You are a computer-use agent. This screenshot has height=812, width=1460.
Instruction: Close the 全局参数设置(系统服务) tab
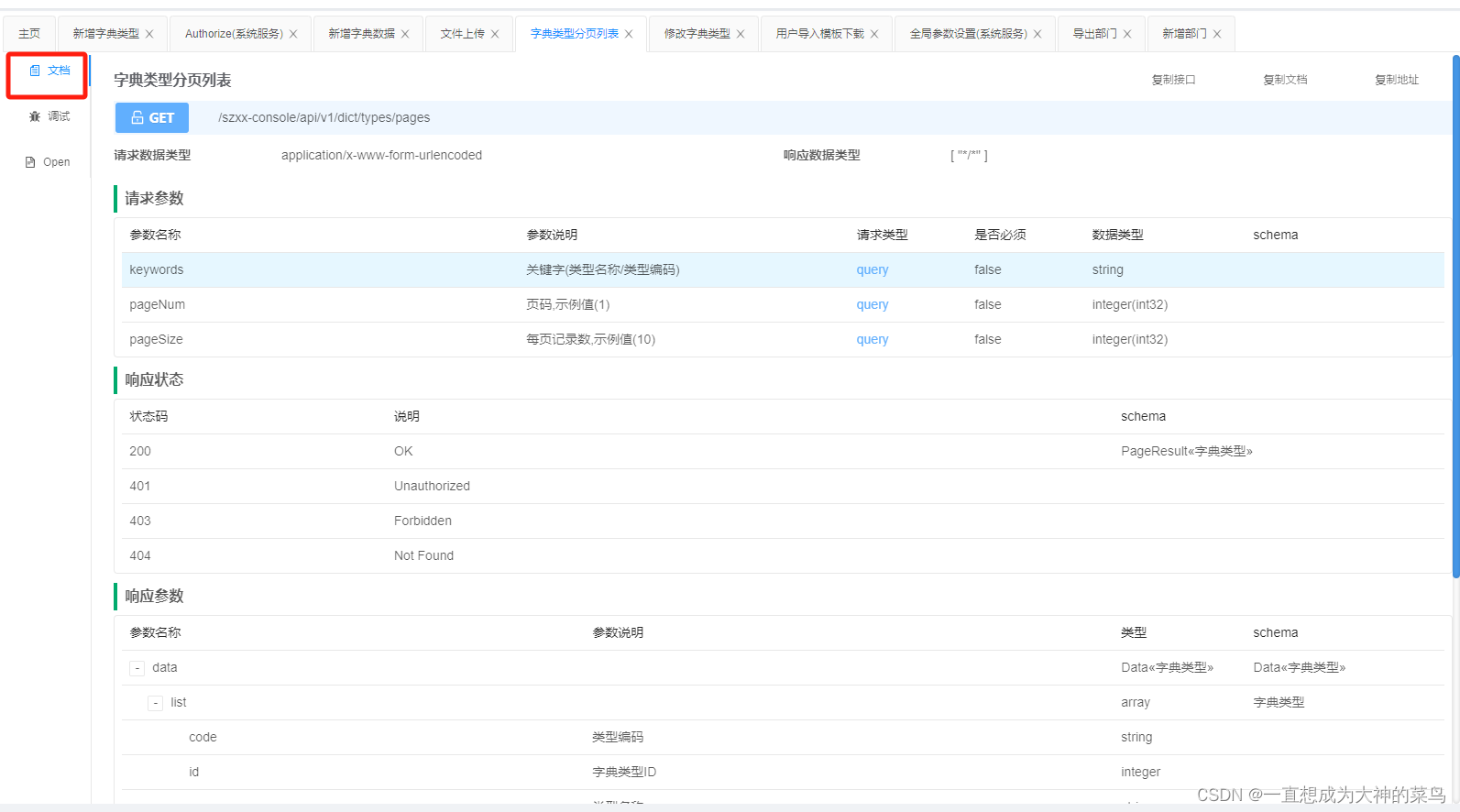tap(1037, 34)
